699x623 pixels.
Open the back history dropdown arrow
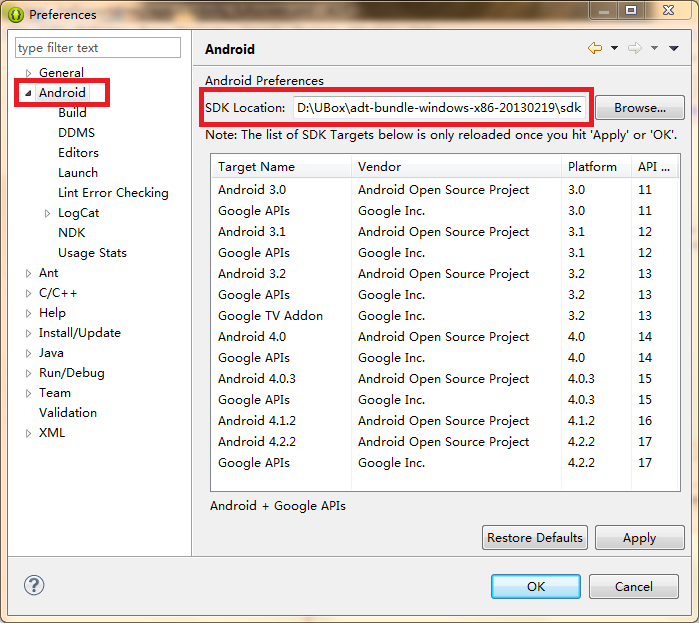tap(614, 48)
